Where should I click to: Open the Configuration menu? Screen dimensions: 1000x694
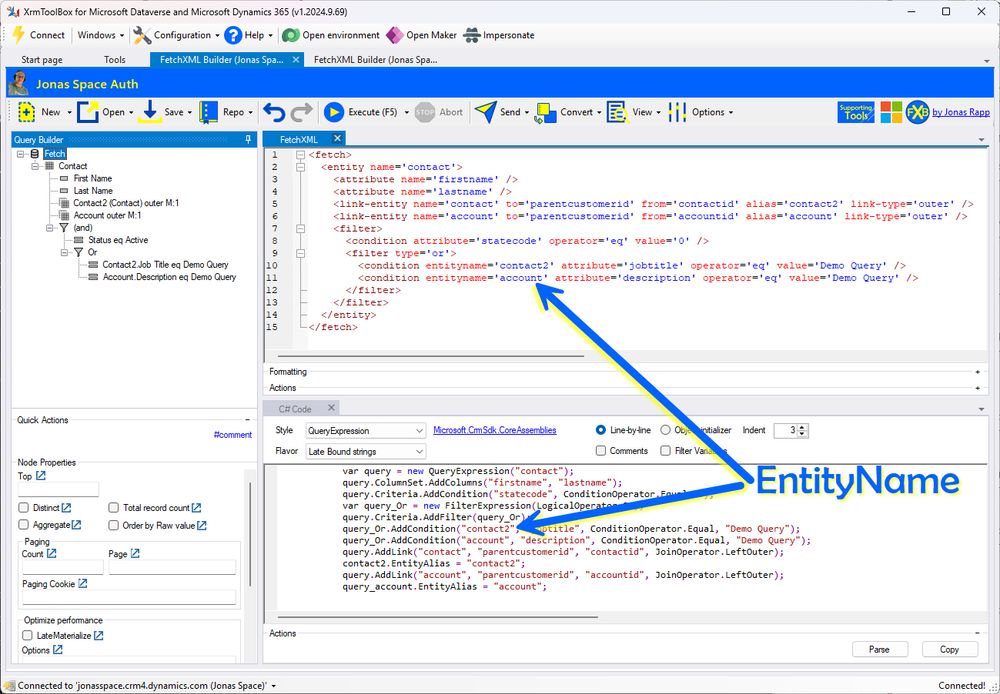click(176, 35)
